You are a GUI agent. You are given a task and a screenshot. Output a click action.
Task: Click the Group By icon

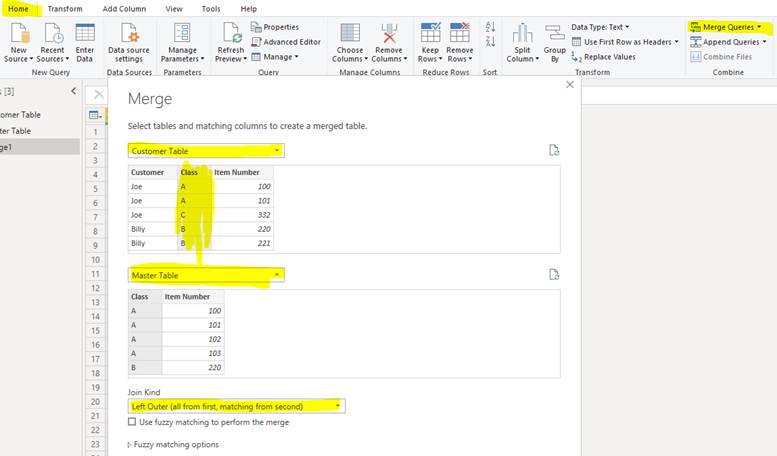pos(555,33)
